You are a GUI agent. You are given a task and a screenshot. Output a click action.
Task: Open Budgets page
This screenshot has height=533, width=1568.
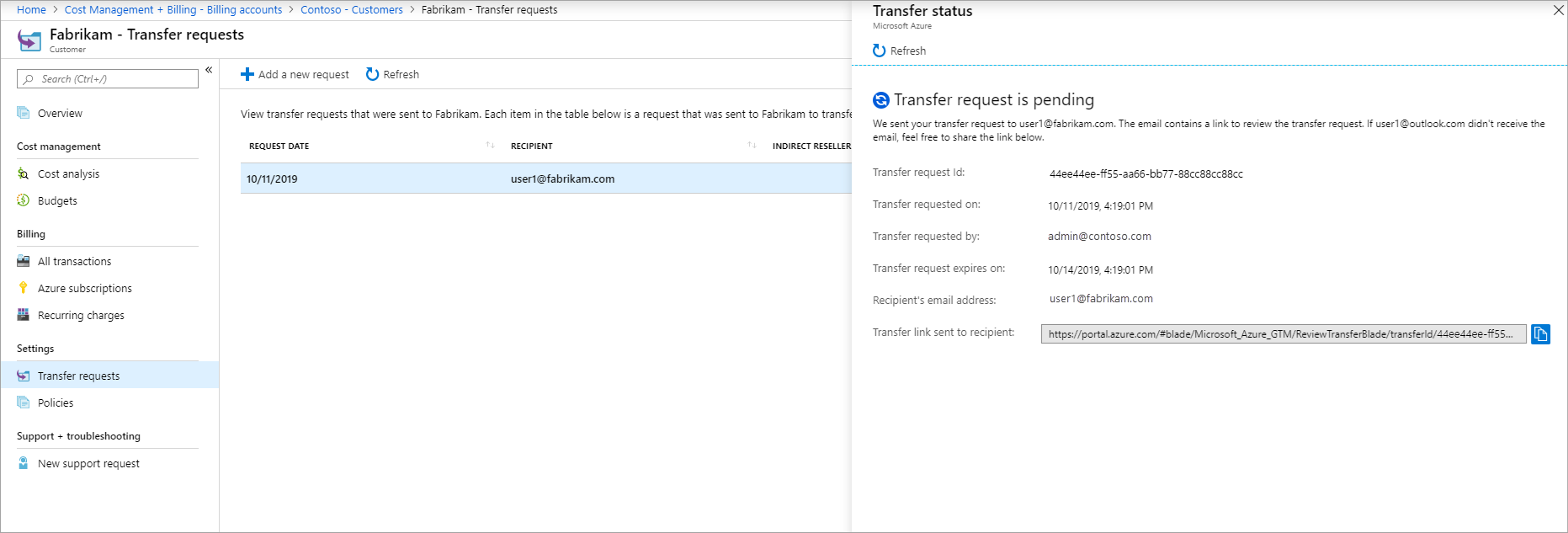57,201
